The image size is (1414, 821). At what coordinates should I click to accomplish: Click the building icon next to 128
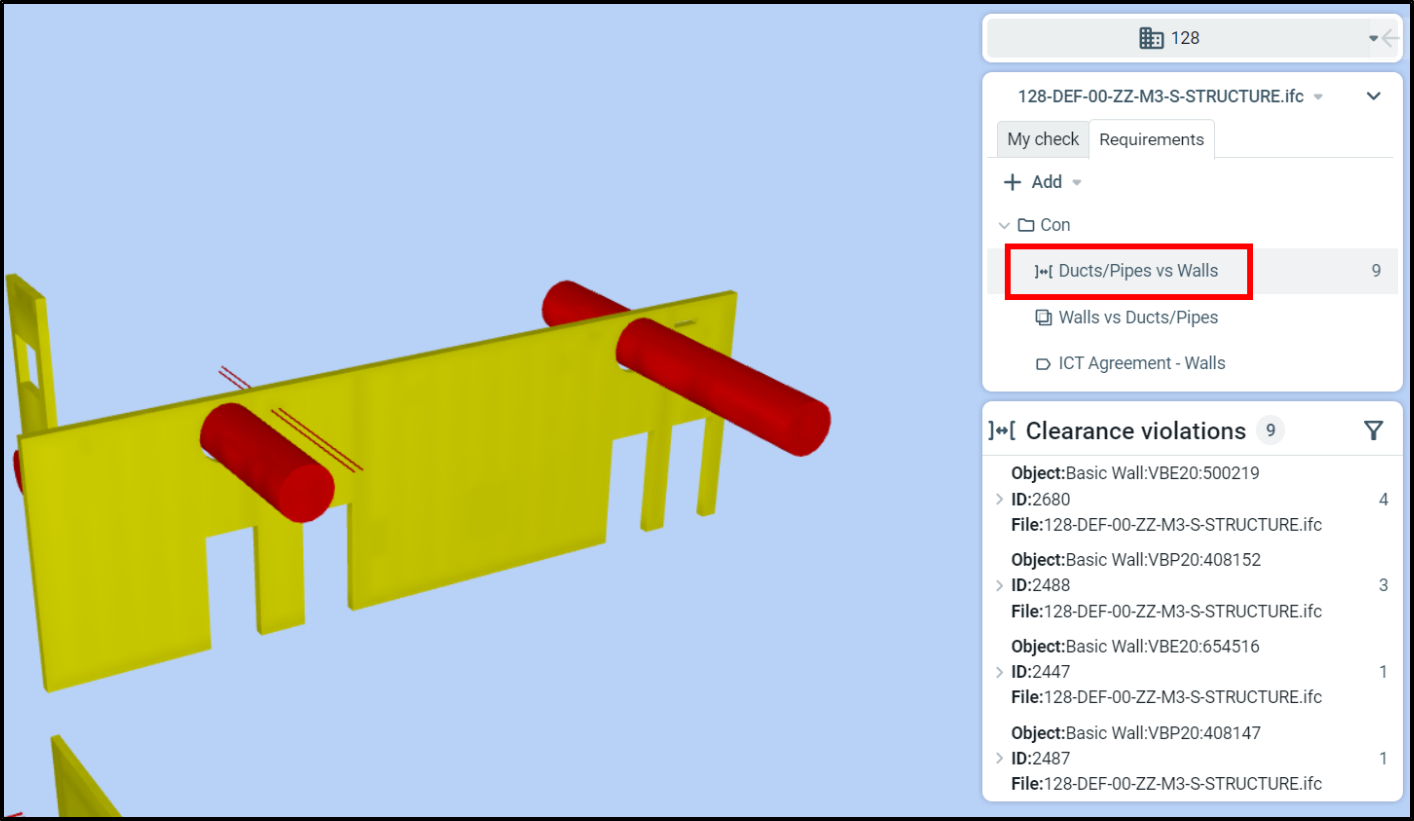(1151, 38)
